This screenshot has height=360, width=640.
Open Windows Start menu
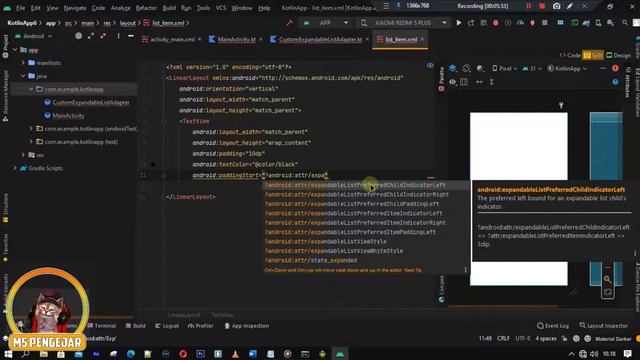click(8, 354)
